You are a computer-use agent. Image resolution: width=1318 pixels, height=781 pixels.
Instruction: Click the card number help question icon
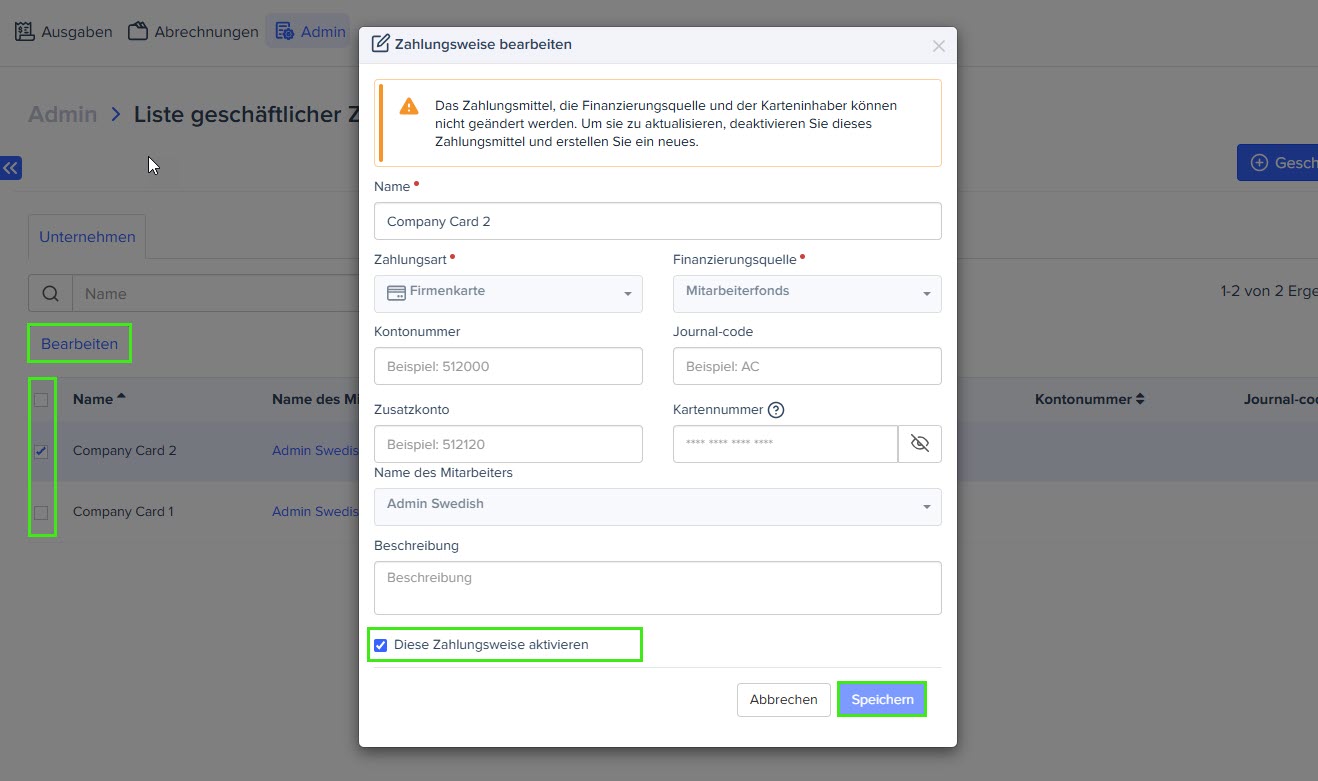776,410
